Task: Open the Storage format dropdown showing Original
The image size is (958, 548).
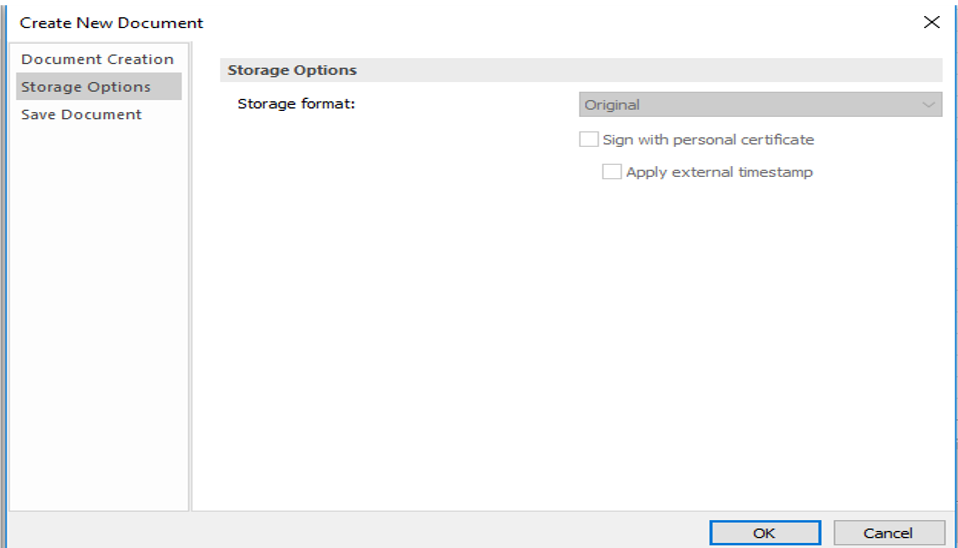Action: point(760,104)
